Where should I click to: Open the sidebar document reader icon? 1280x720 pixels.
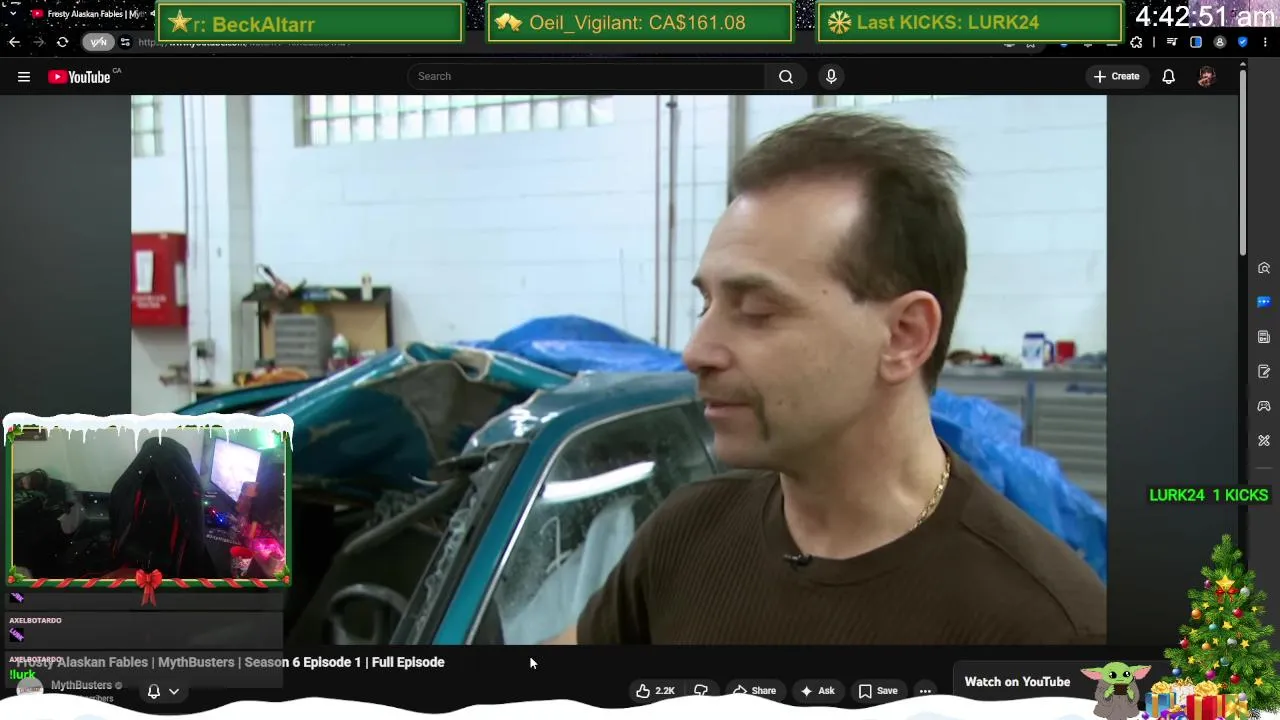(1264, 337)
